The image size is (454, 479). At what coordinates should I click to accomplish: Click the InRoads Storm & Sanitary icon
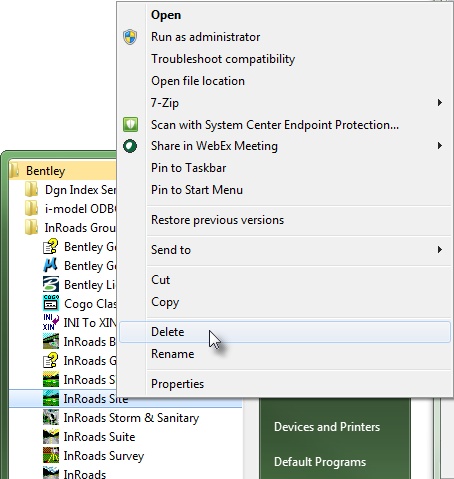[51, 417]
